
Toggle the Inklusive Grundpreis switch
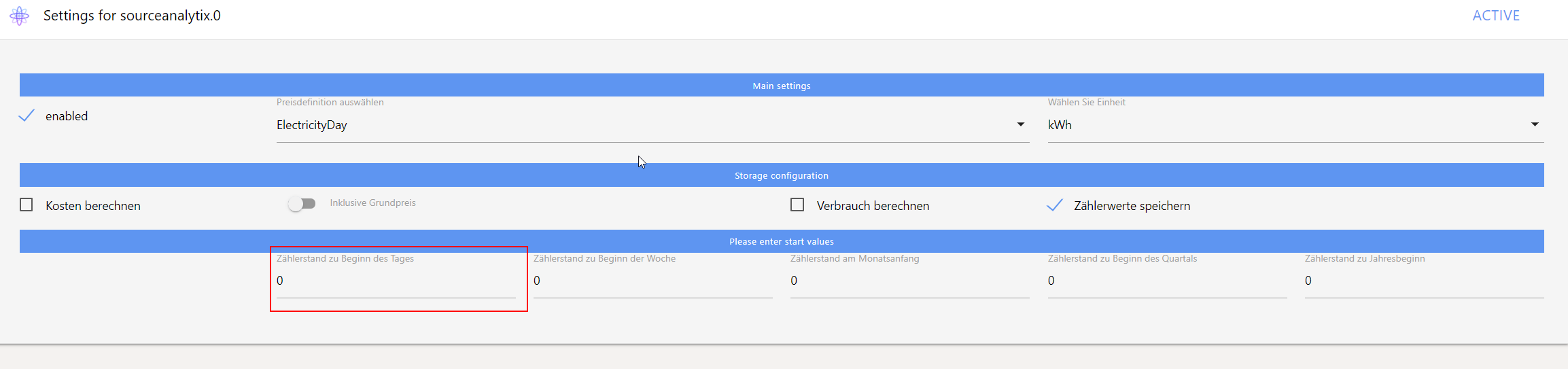[x=302, y=204]
